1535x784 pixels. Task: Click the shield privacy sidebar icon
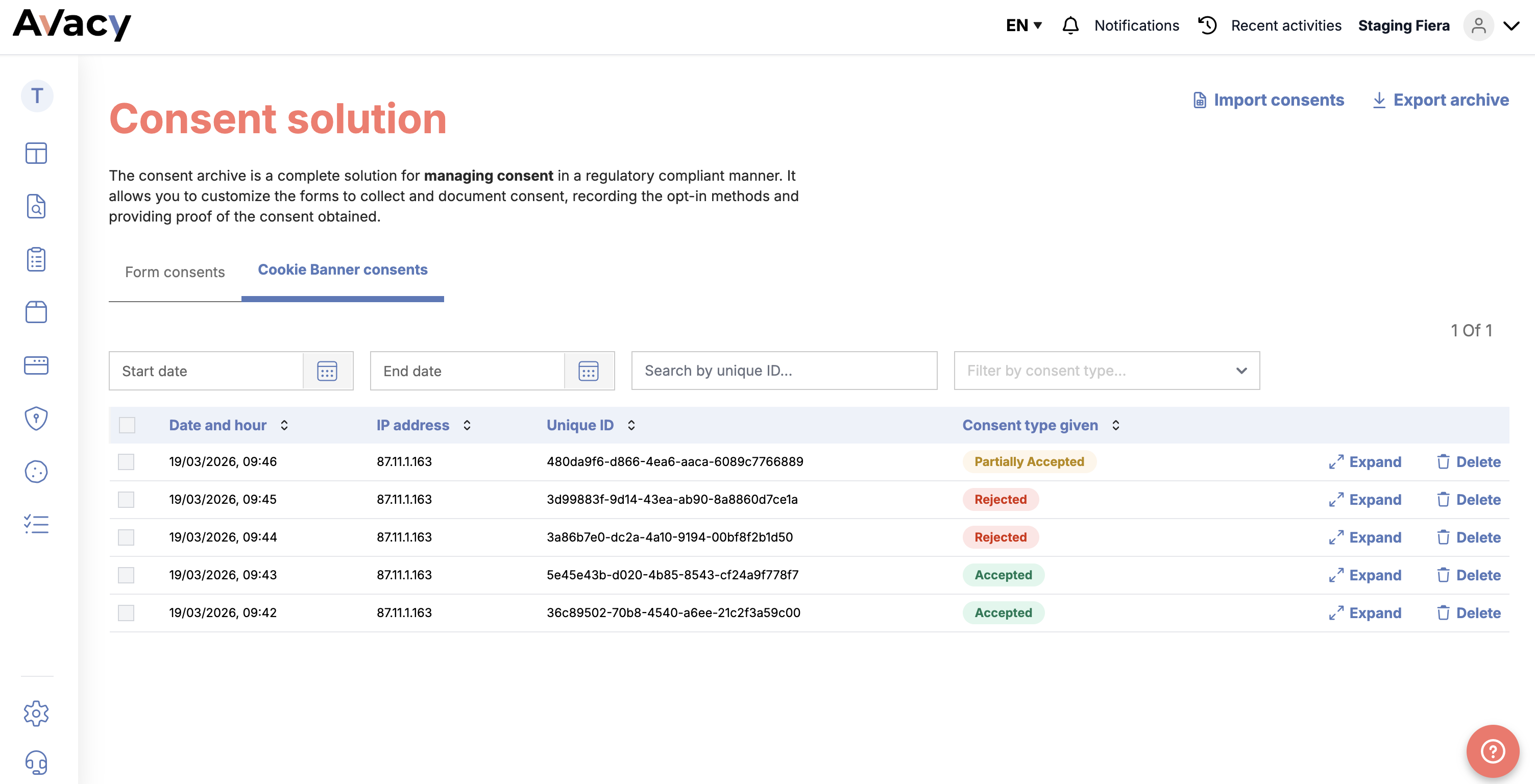tap(36, 418)
